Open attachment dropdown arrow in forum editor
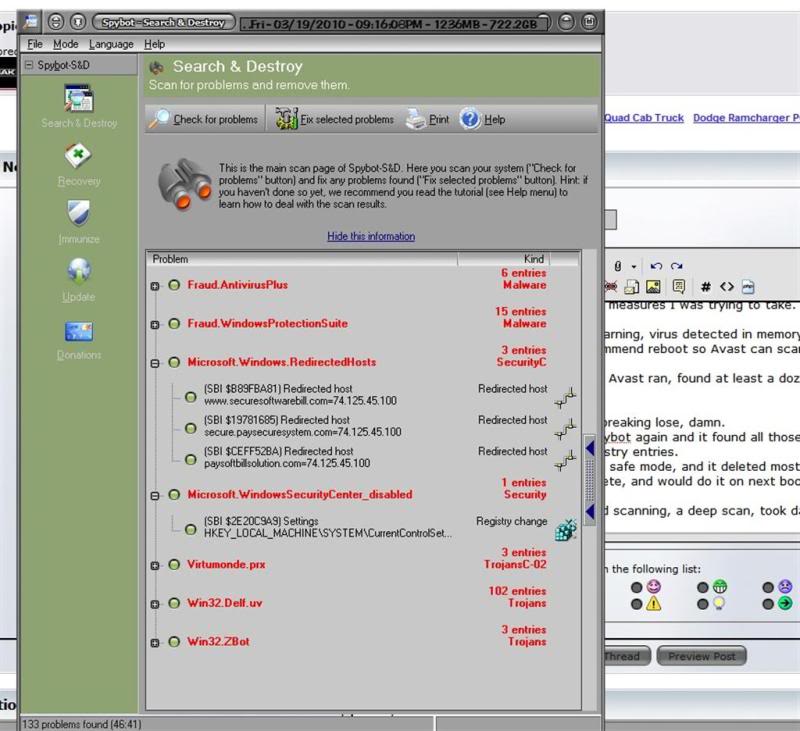The height and width of the screenshot is (731, 800). tap(634, 266)
